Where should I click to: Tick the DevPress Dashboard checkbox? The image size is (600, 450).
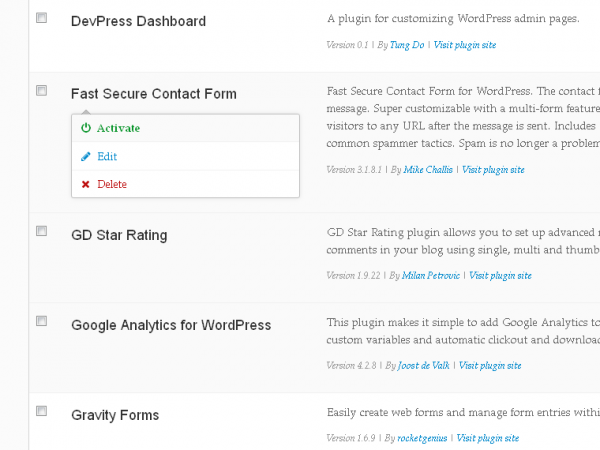(x=41, y=18)
